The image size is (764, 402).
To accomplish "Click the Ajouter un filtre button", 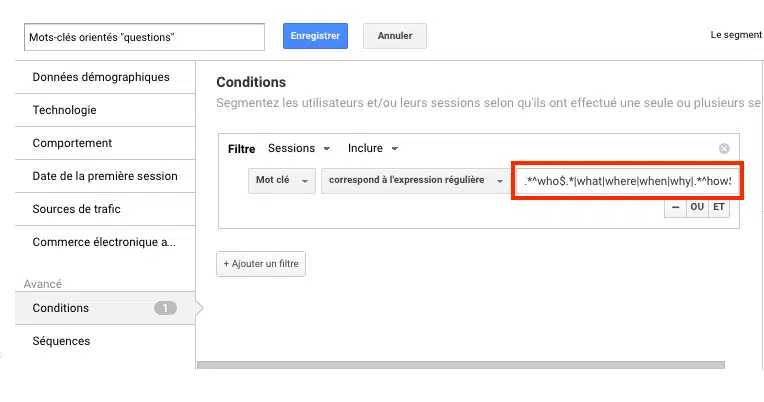I will [x=261, y=264].
